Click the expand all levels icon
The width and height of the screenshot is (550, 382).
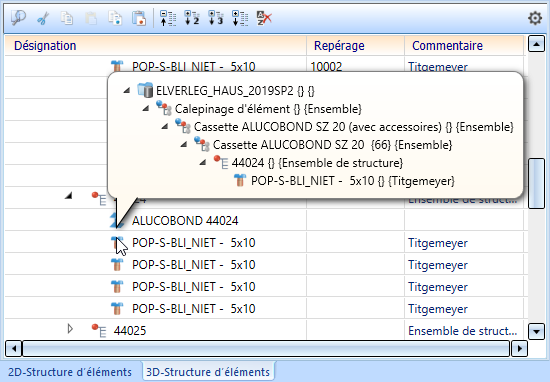pos(240,18)
